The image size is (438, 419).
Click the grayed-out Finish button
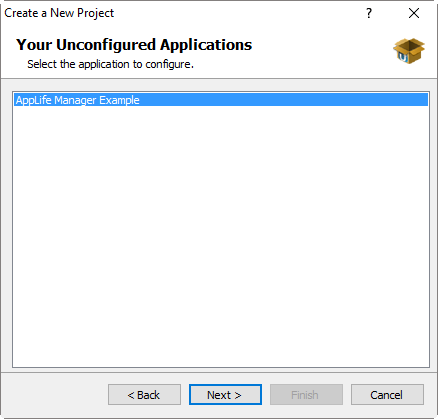coord(306,395)
